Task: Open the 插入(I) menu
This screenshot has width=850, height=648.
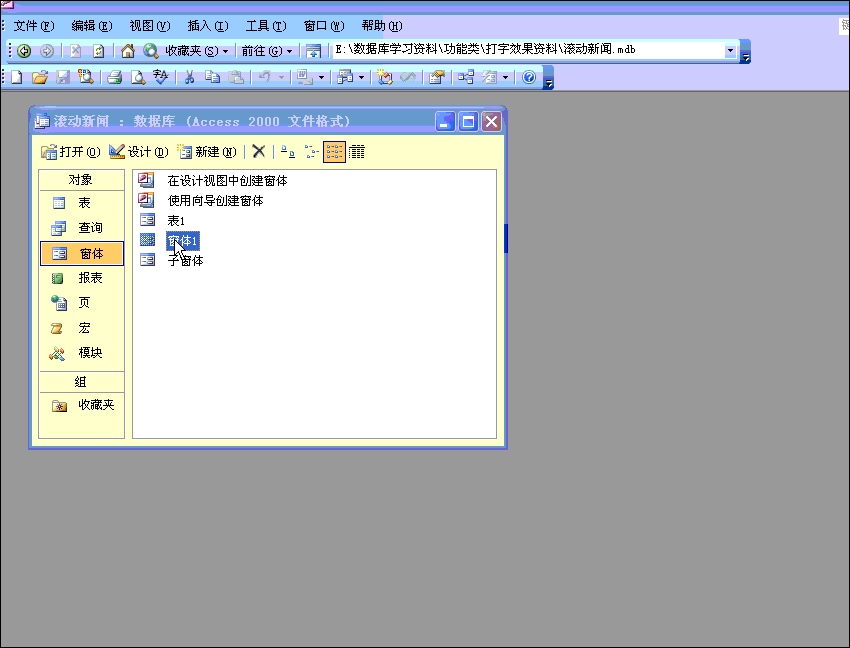Action: coord(208,26)
